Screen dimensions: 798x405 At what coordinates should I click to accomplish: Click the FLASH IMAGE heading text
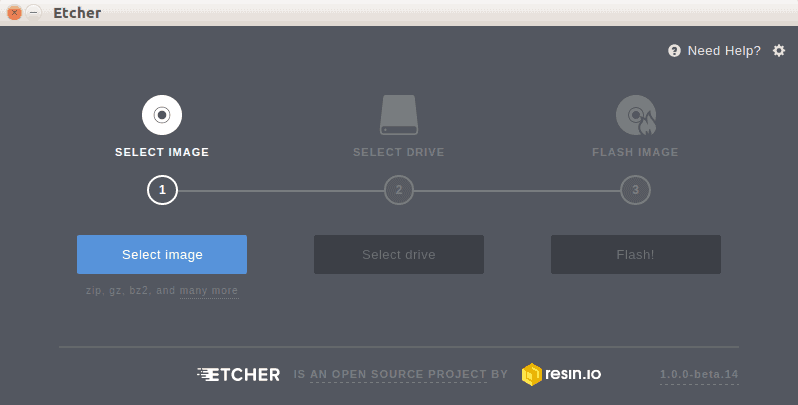[635, 152]
